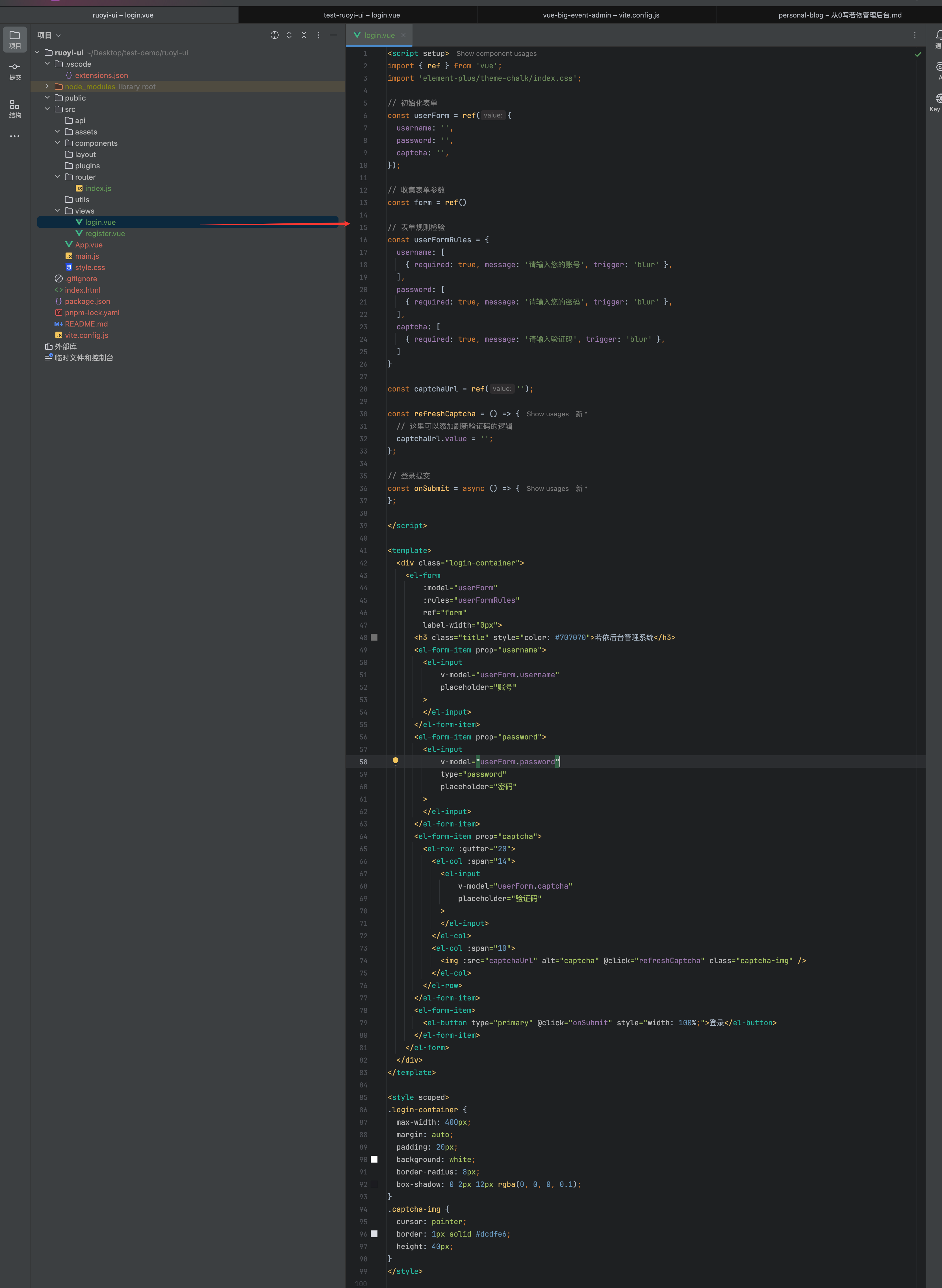Open the project panel options kebab menu
Image resolution: width=942 pixels, height=1288 pixels.
[319, 35]
